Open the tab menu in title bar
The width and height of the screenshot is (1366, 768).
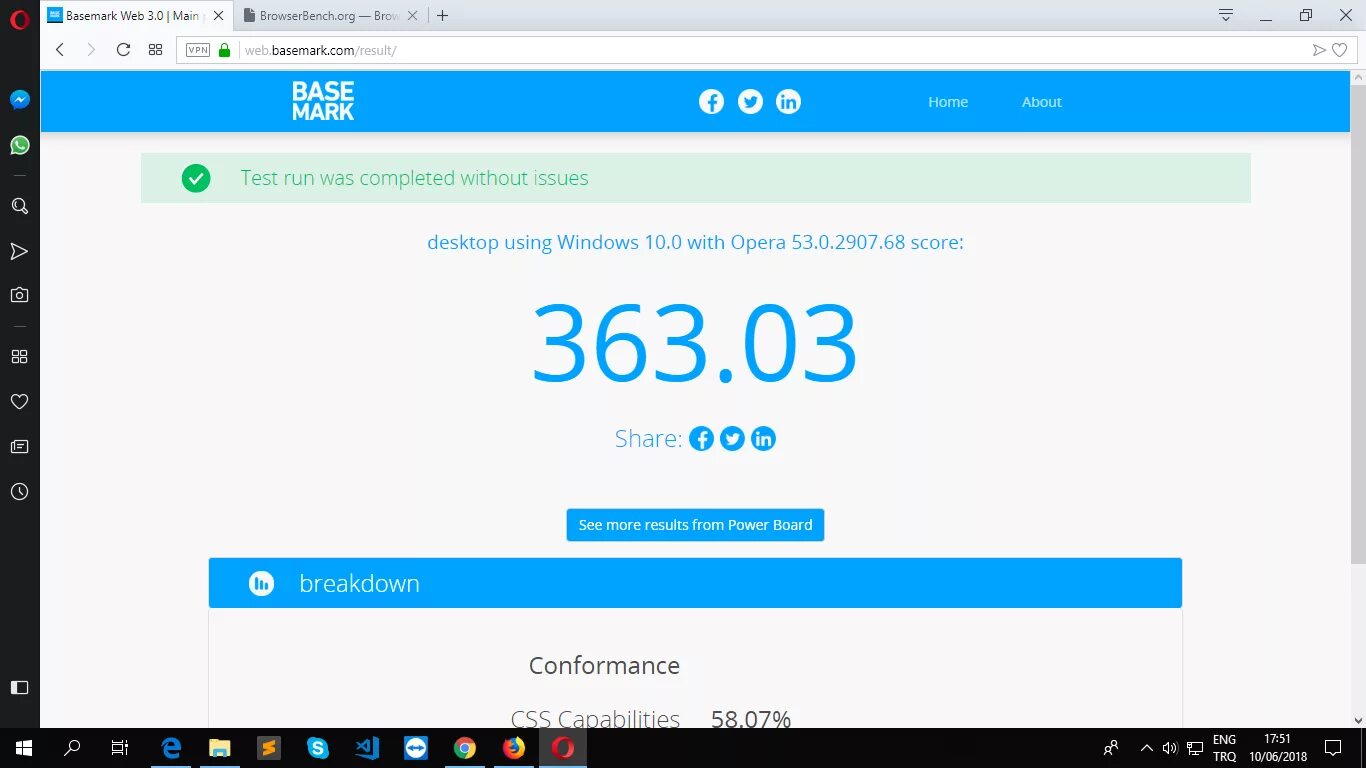[x=1226, y=15]
